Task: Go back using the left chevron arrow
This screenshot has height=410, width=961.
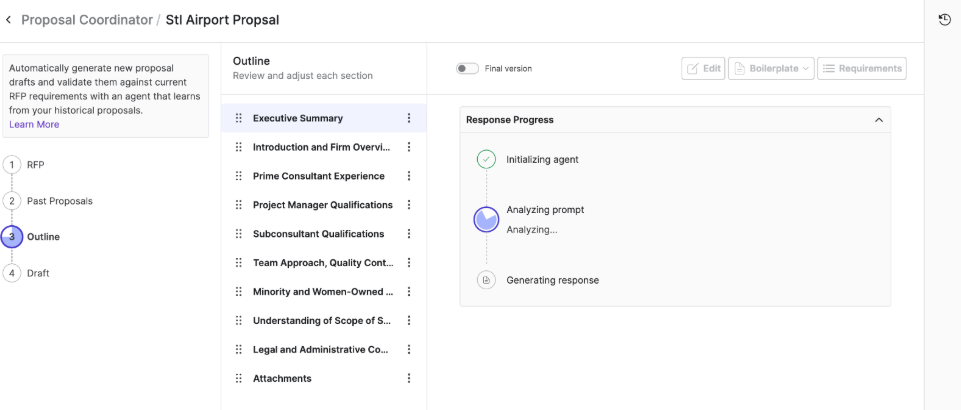Action: point(8,20)
